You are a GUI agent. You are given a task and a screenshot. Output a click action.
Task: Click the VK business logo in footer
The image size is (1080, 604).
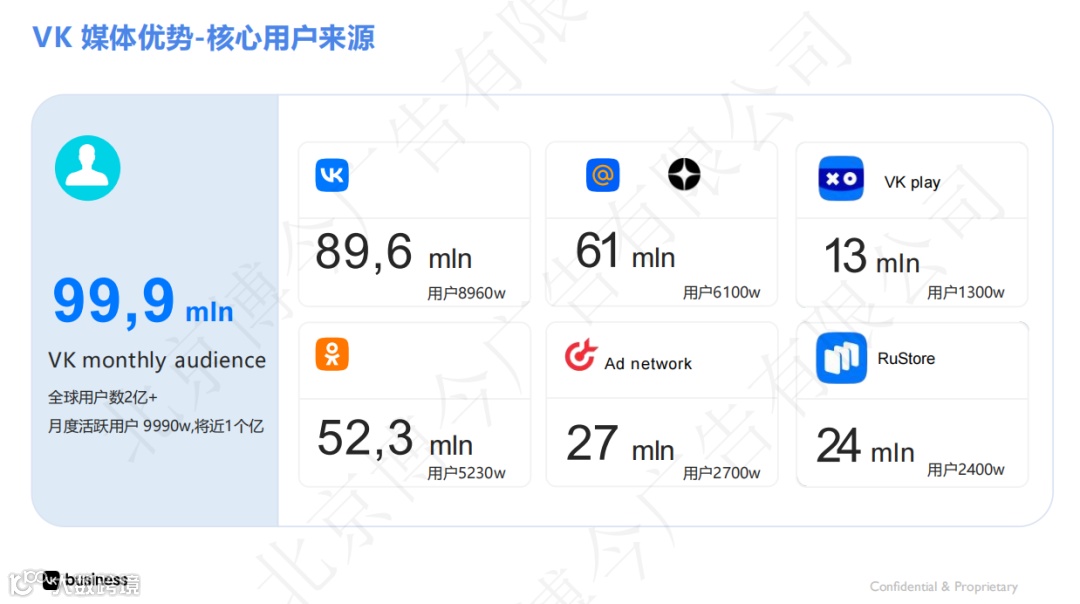[85, 581]
